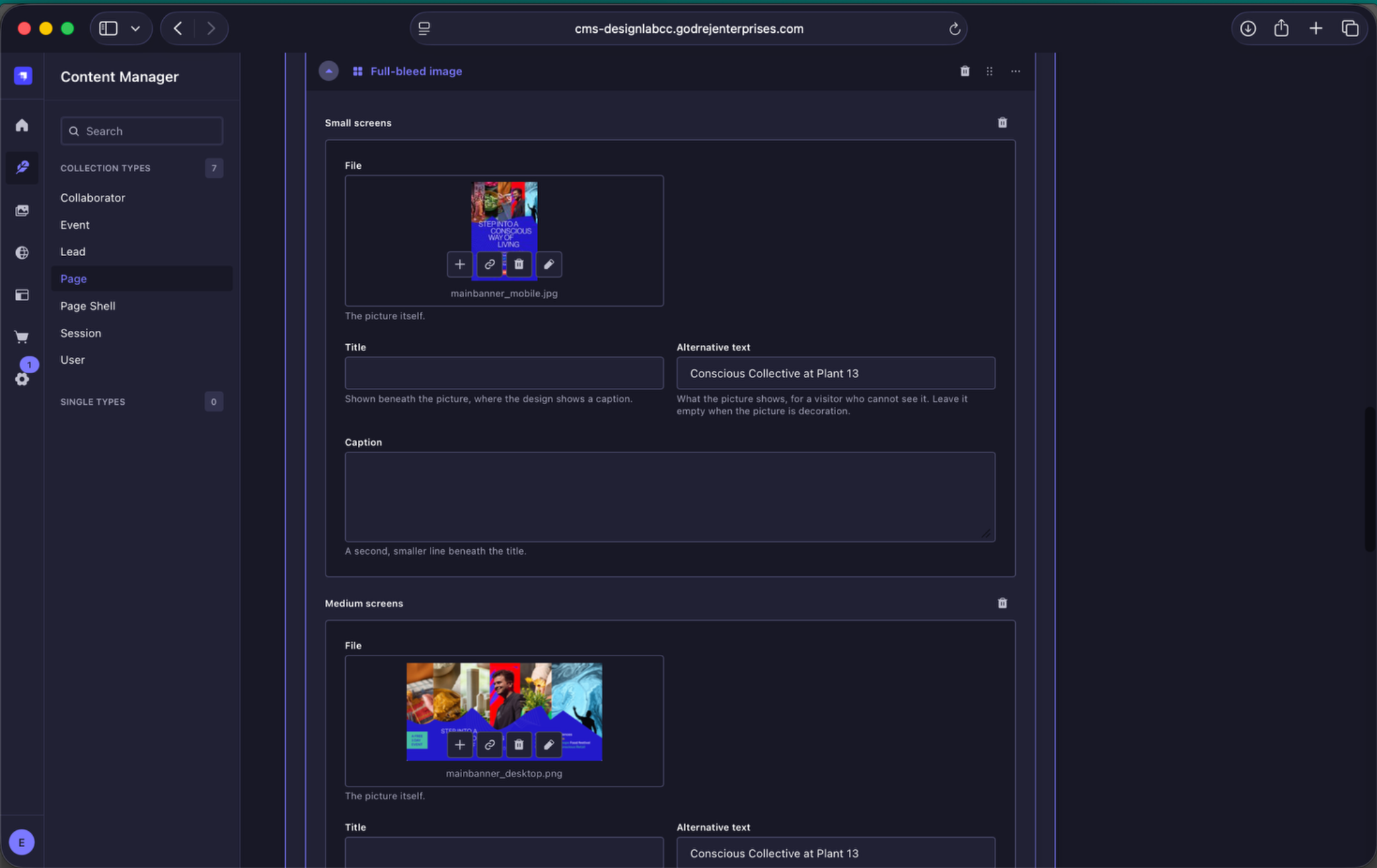Viewport: 1377px width, 868px height.
Task: Add asset to mainbanner_desktop.png field
Action: tap(459, 744)
